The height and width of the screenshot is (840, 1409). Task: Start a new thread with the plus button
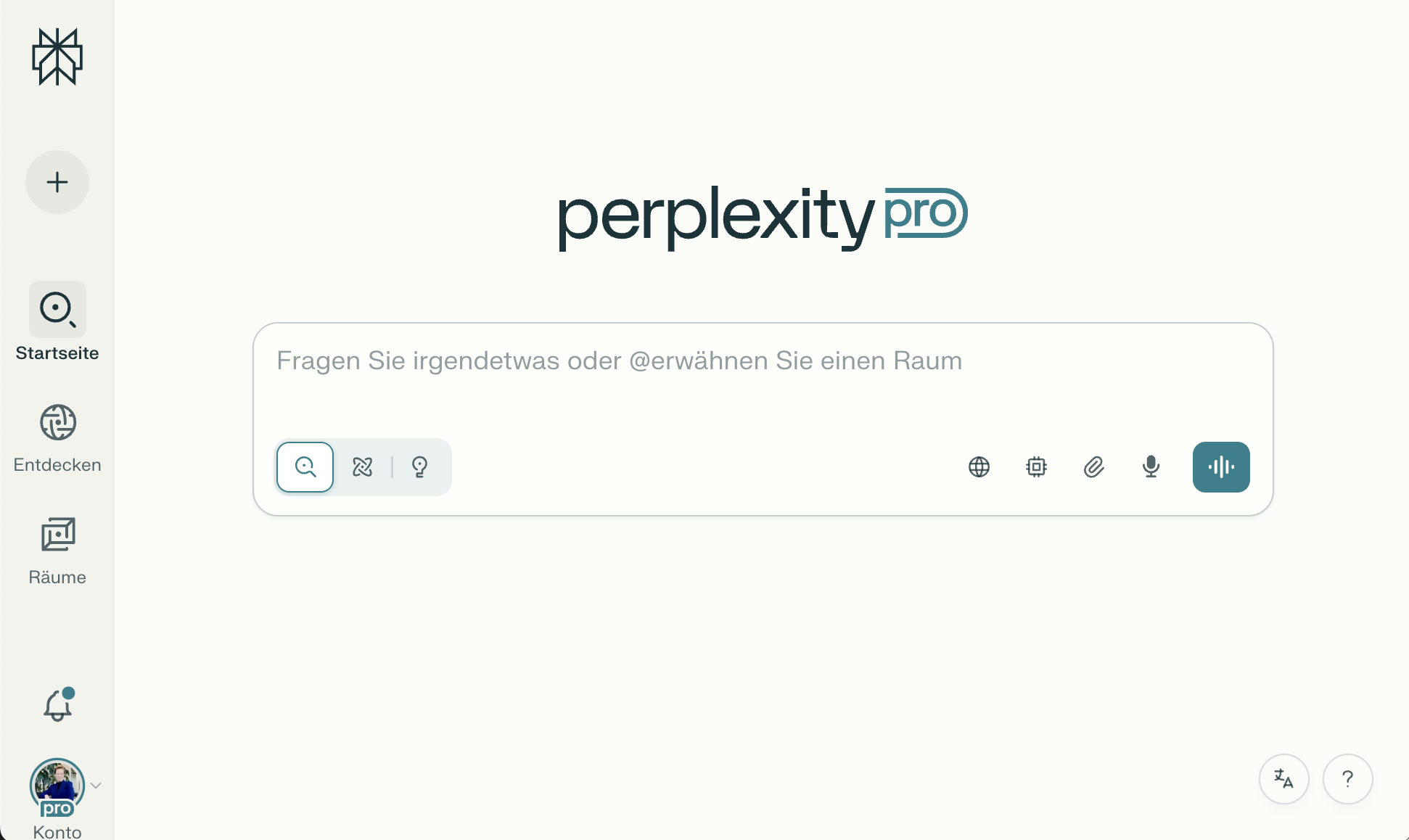click(57, 182)
